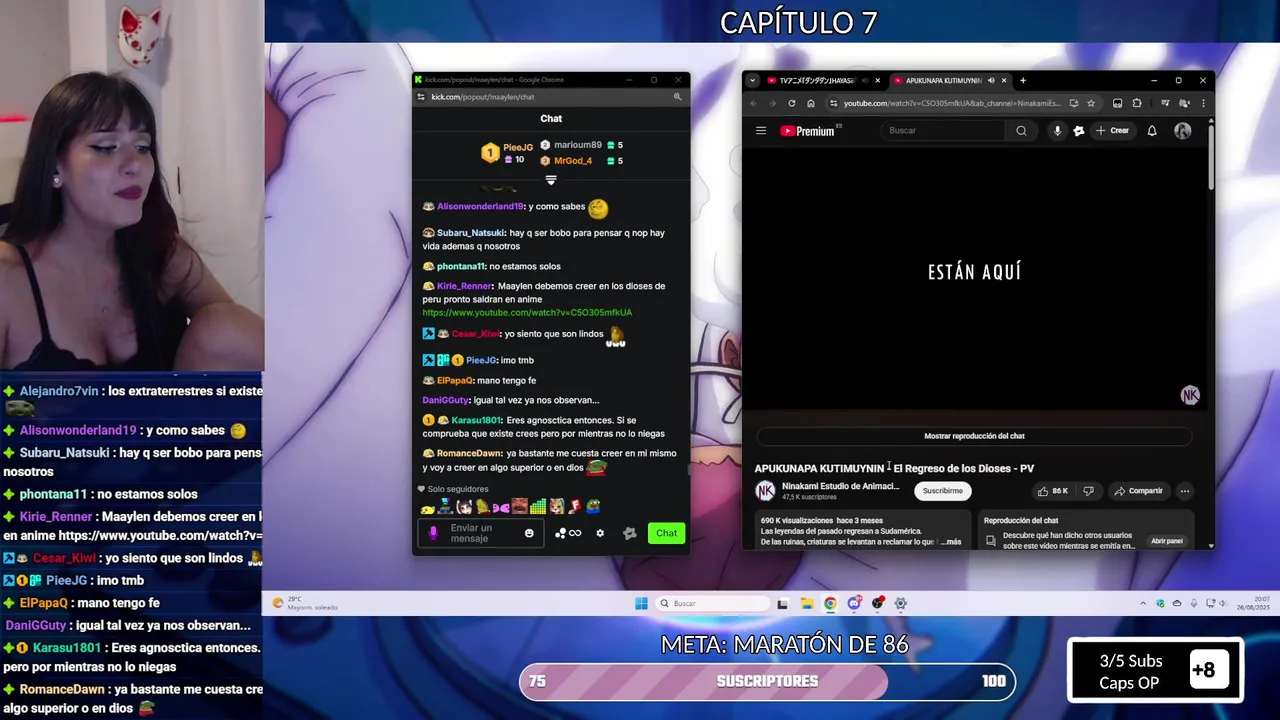Click the Windows taskbar Buscar search box
This screenshot has height=720, width=1280.
[x=712, y=603]
